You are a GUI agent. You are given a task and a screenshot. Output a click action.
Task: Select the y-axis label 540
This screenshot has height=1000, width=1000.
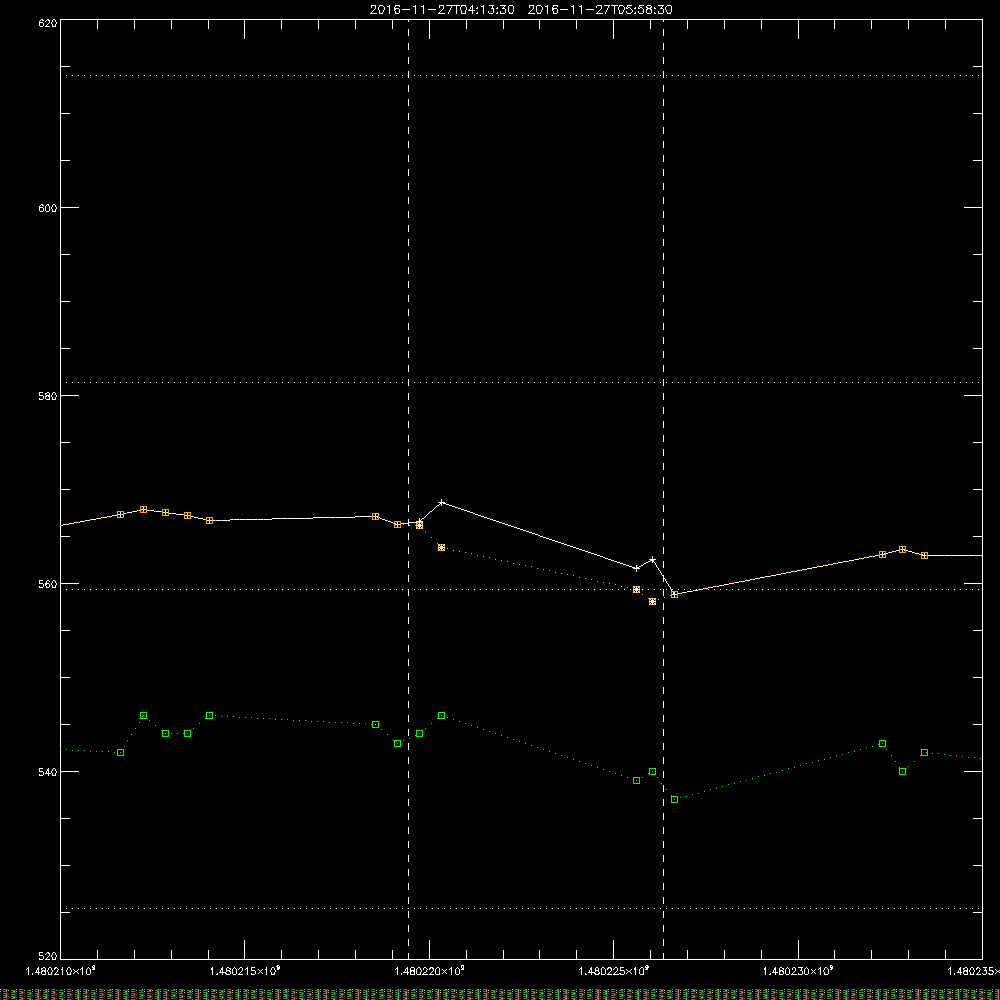48,772
